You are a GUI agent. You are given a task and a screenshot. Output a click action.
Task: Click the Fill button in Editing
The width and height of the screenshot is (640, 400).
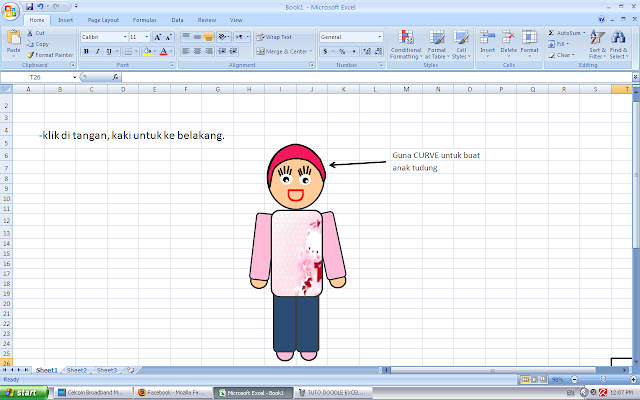[x=558, y=44]
